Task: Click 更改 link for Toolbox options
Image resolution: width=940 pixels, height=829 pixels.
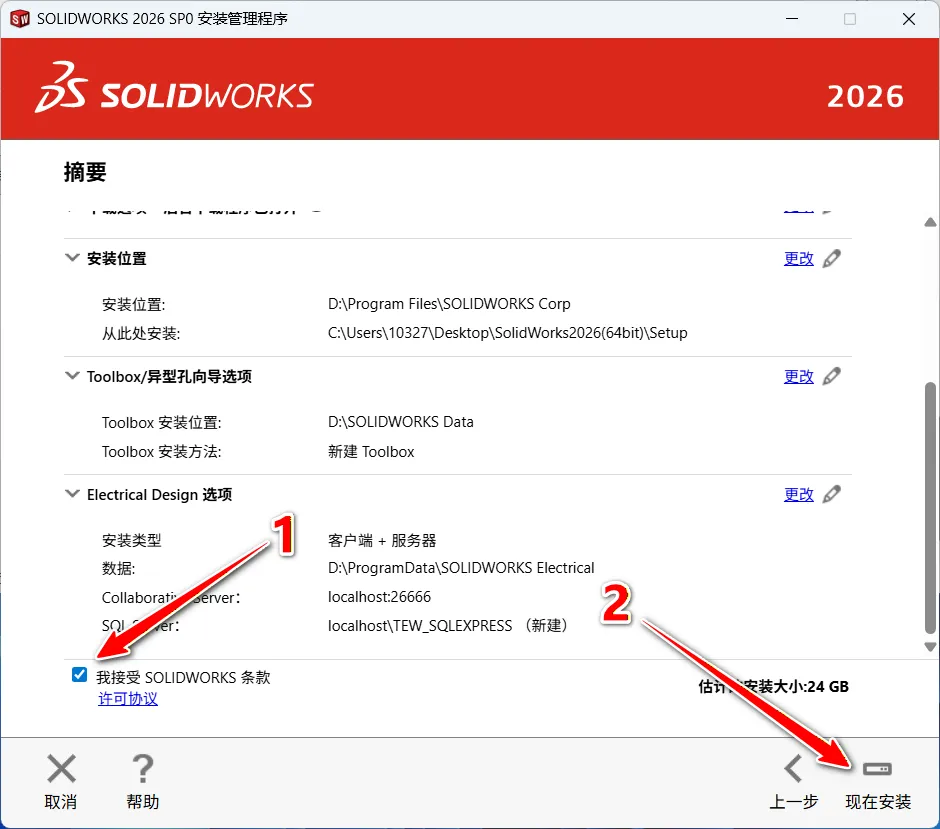Action: point(799,377)
